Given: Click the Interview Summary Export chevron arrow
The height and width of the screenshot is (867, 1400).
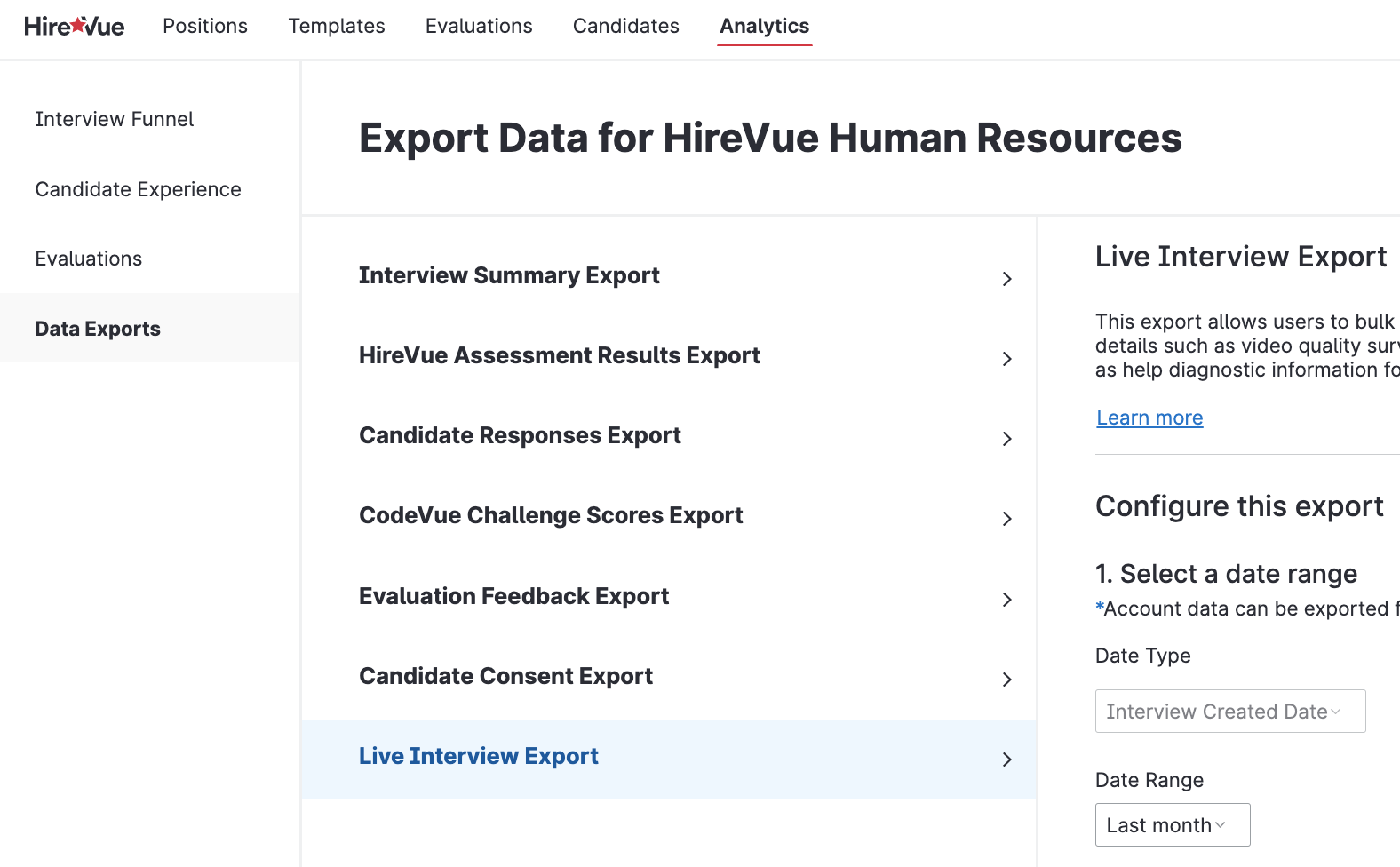Looking at the screenshot, I should [1006, 279].
